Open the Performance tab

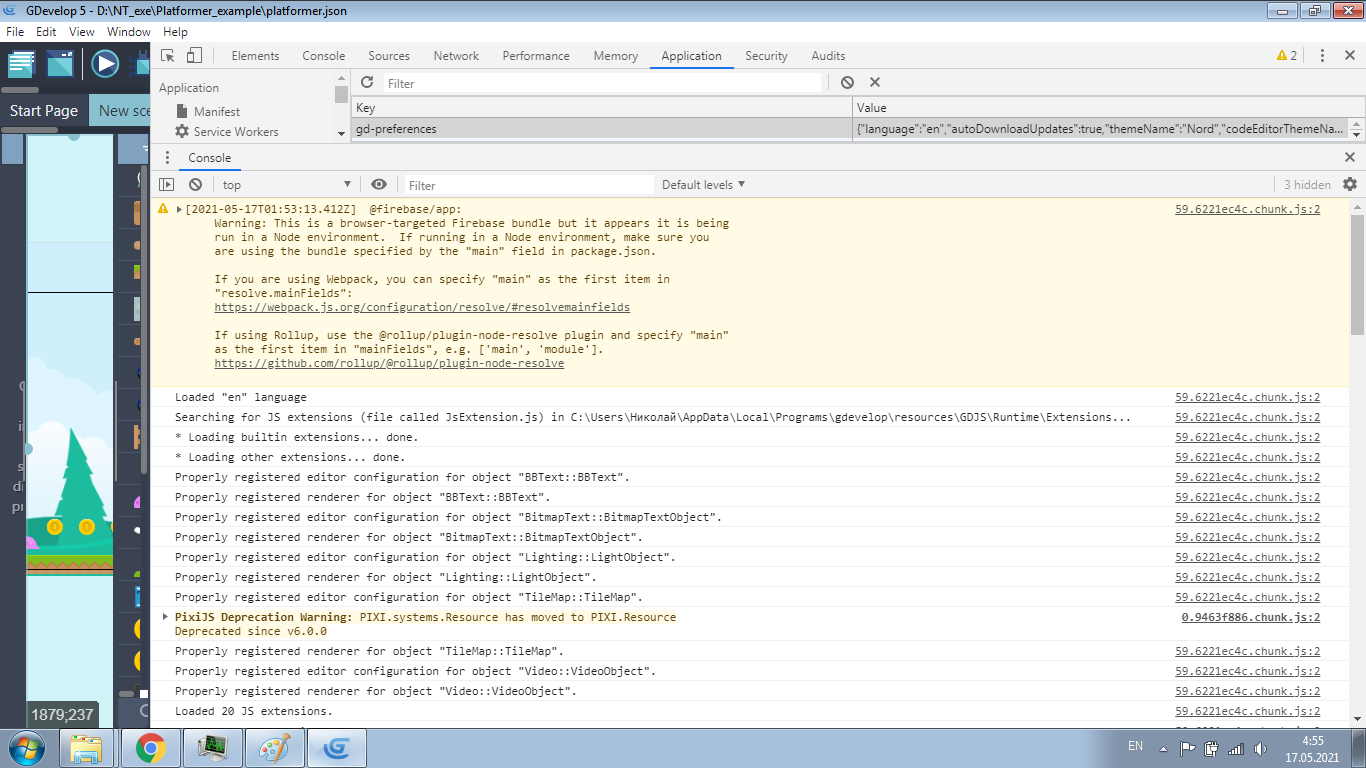[x=536, y=56]
